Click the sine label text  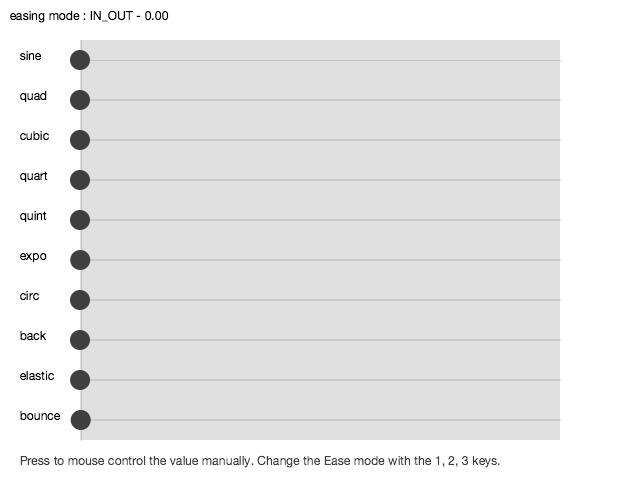coord(30,56)
